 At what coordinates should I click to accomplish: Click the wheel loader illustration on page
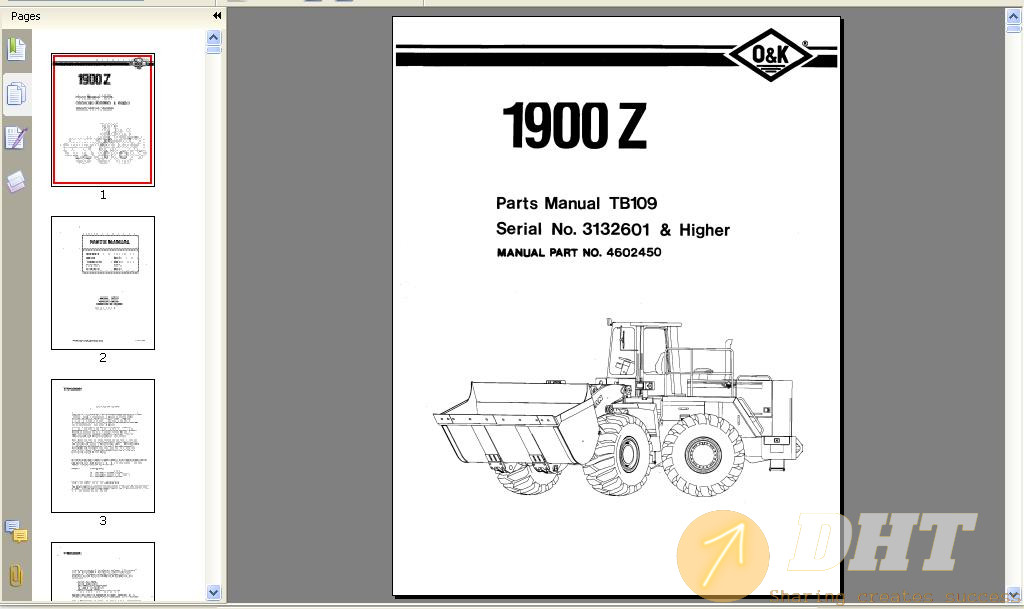[x=618, y=407]
